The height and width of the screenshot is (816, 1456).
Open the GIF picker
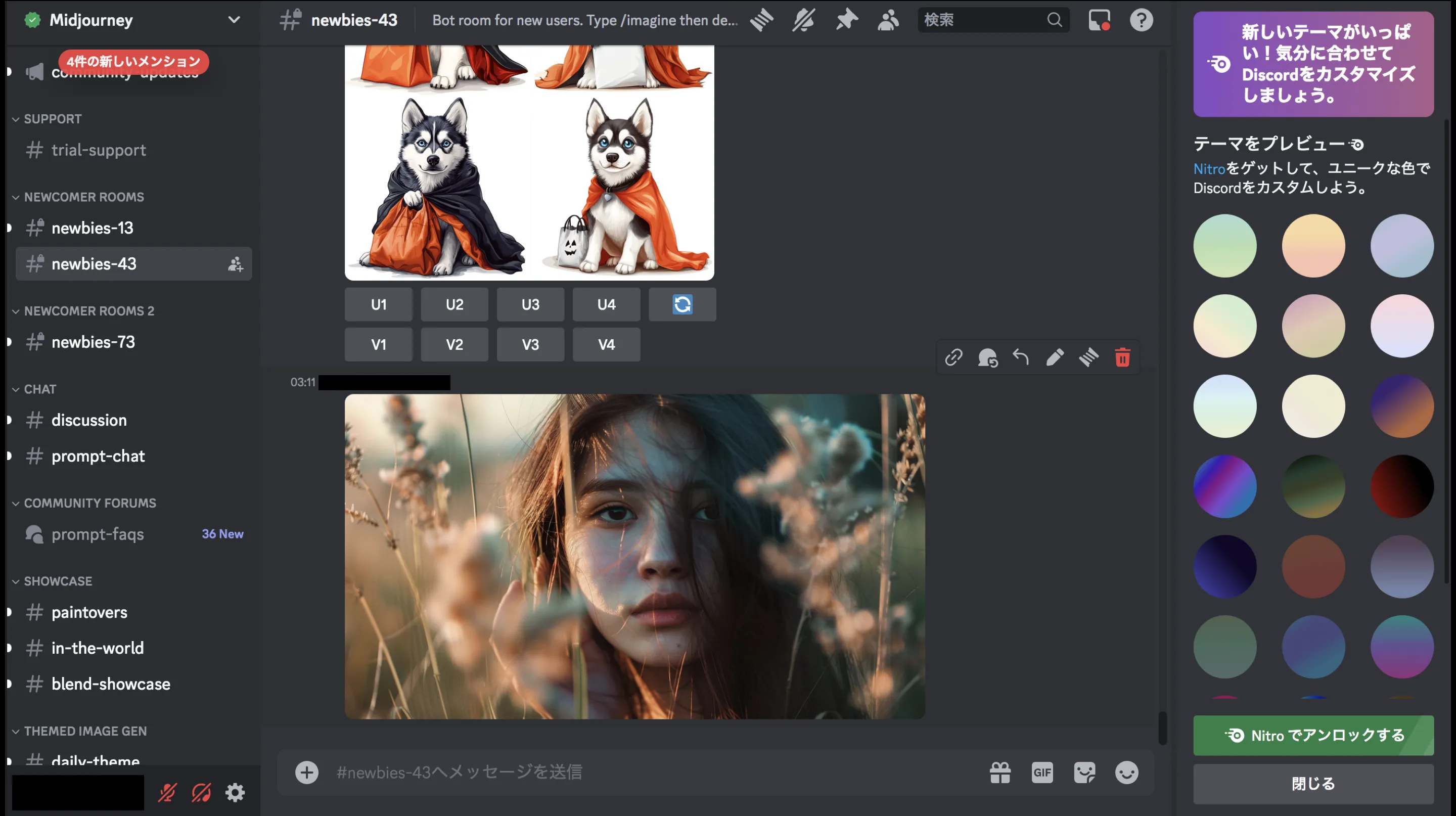click(1042, 773)
